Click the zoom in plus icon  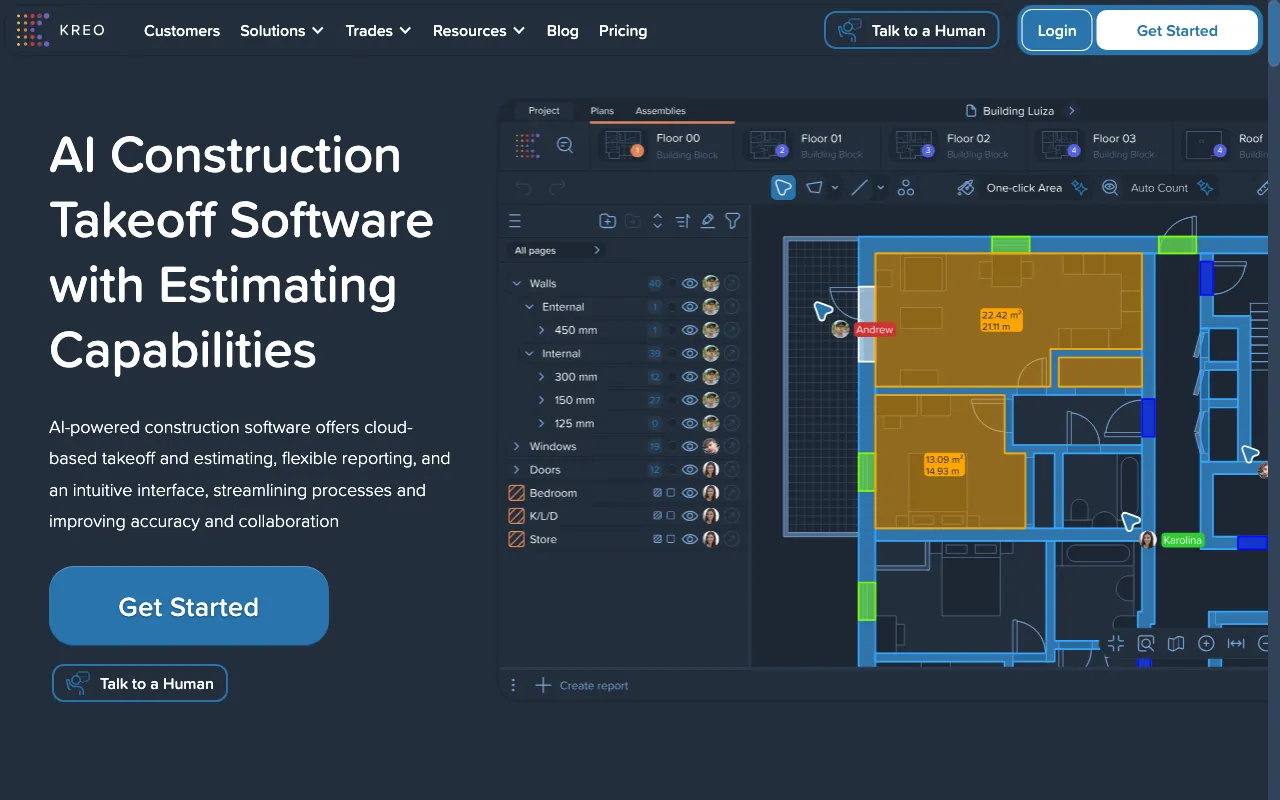1206,644
